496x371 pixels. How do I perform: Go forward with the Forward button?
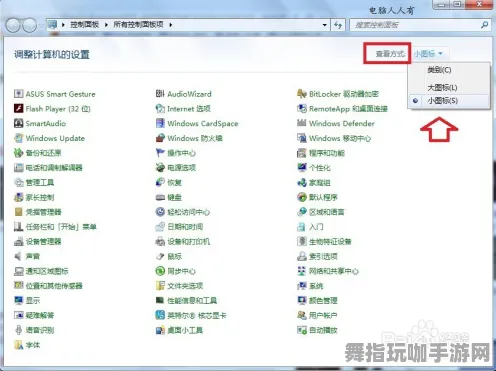pyautogui.click(x=30, y=25)
